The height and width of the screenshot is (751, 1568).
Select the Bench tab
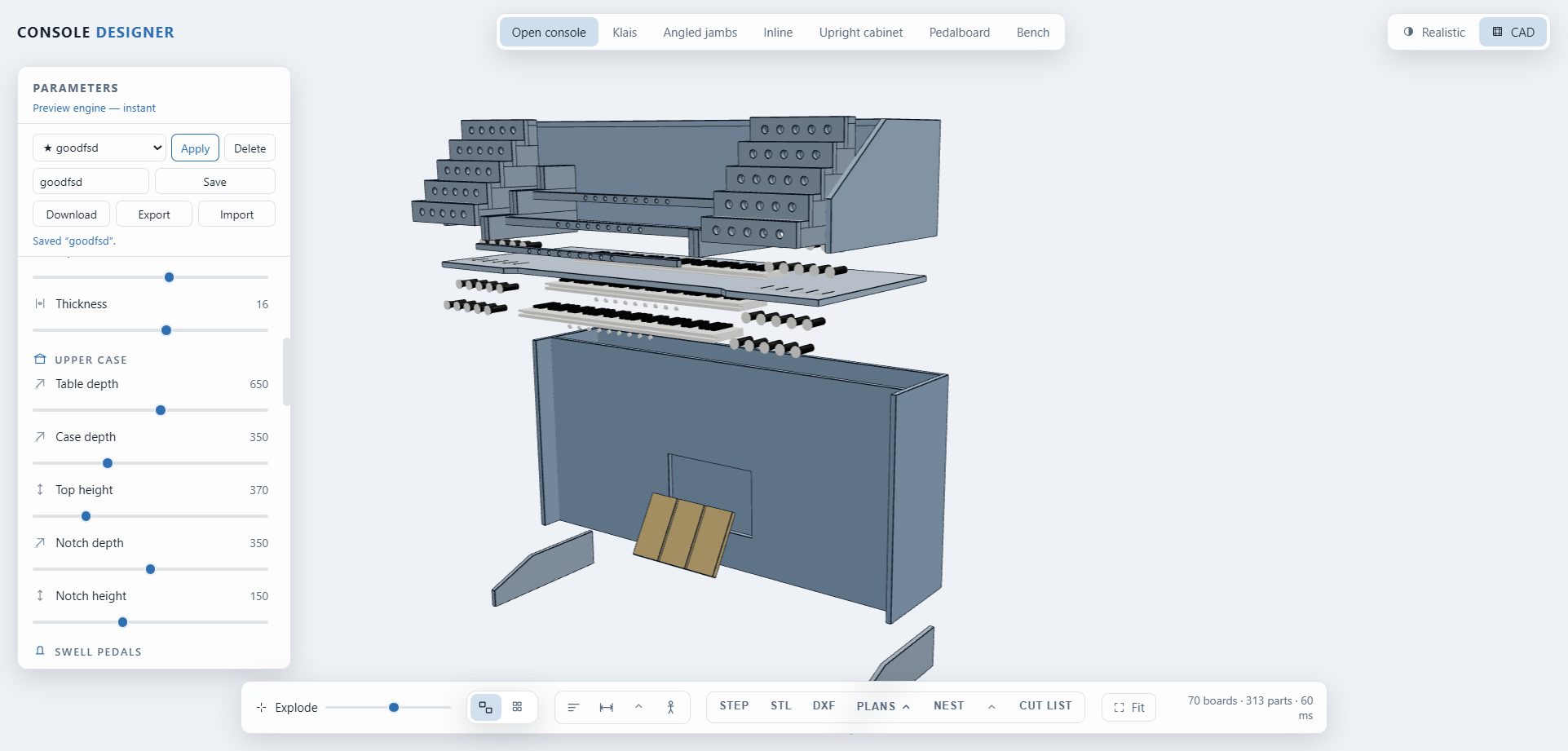tap(1033, 32)
